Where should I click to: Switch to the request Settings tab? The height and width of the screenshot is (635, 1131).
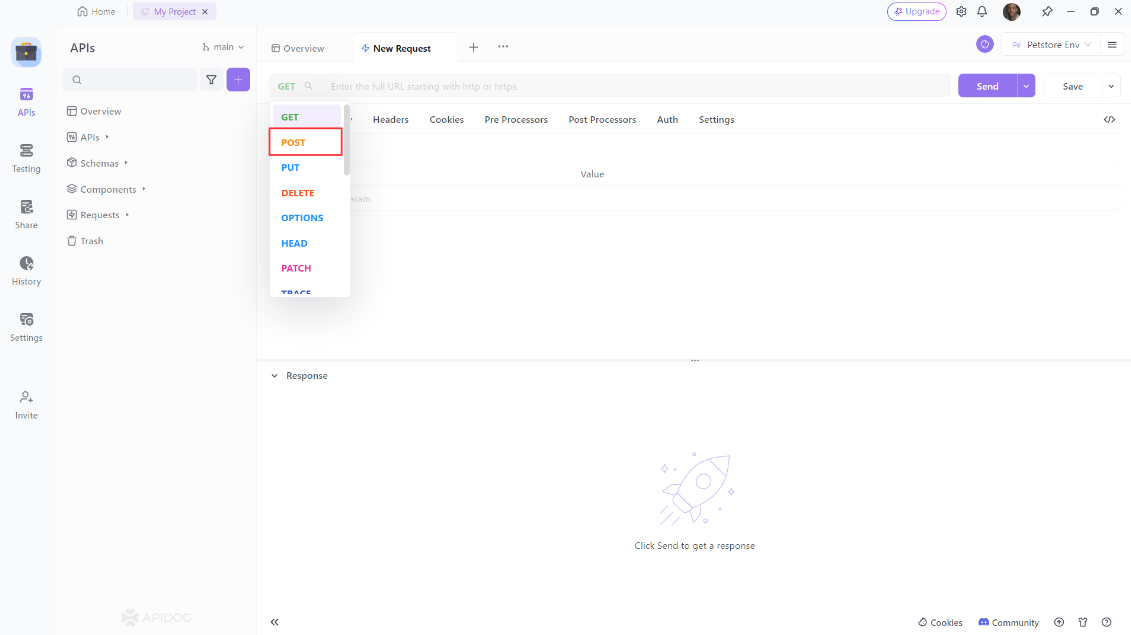(x=716, y=120)
